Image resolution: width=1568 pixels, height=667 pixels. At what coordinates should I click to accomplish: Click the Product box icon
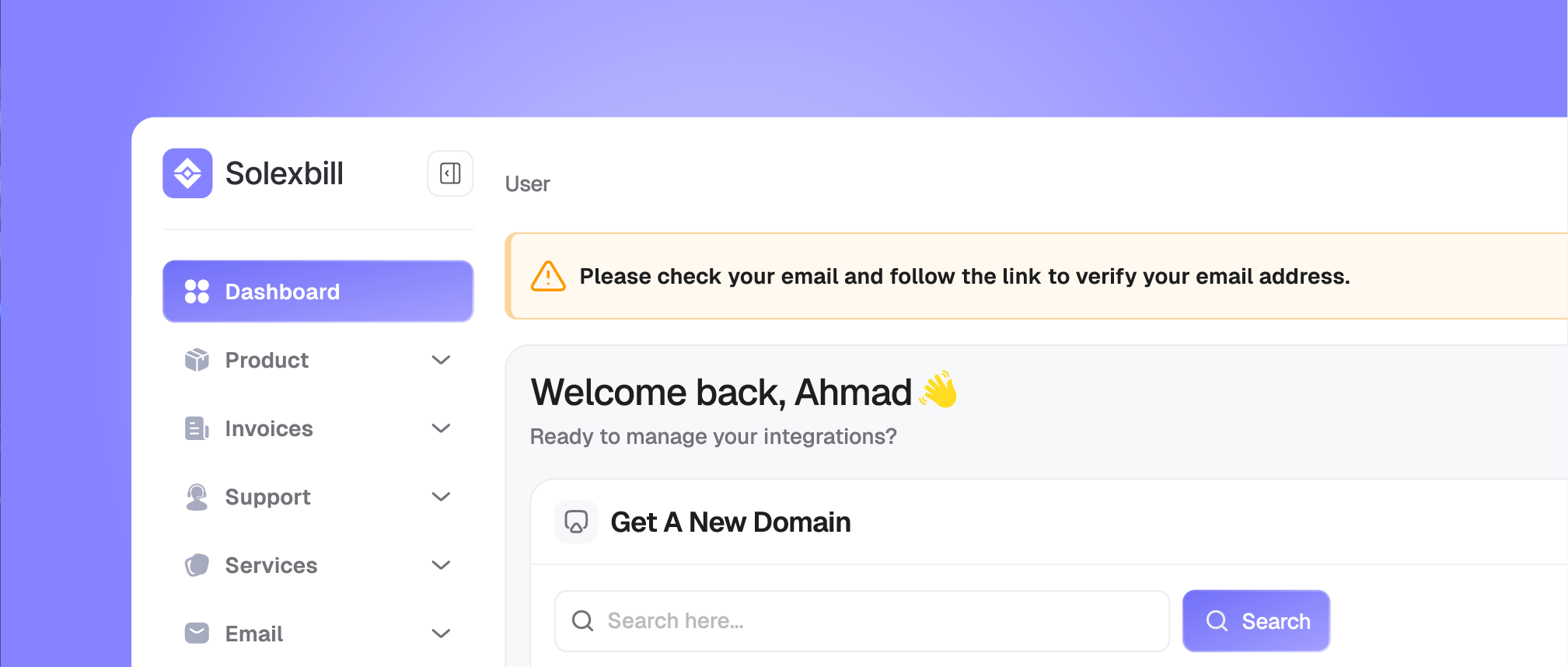click(197, 360)
